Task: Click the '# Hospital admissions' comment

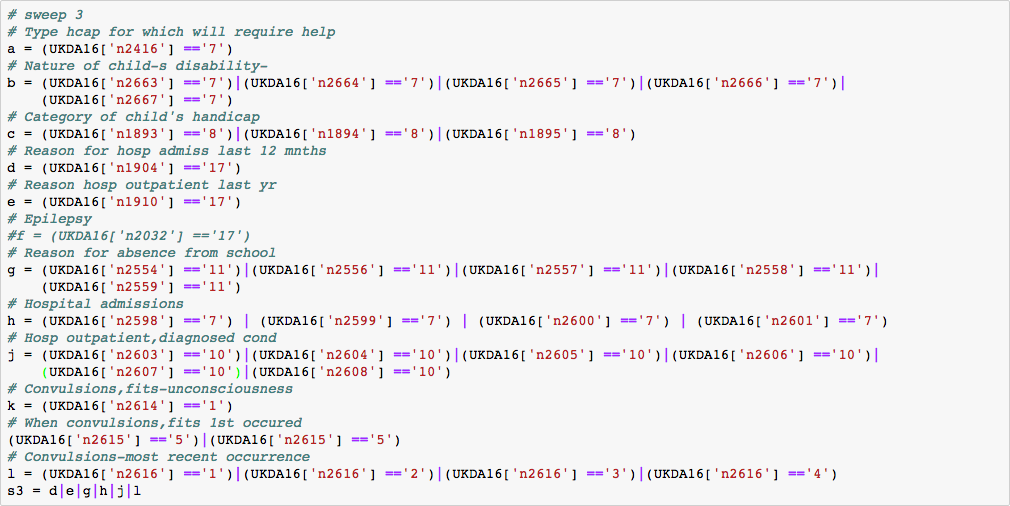Action: (x=95, y=303)
